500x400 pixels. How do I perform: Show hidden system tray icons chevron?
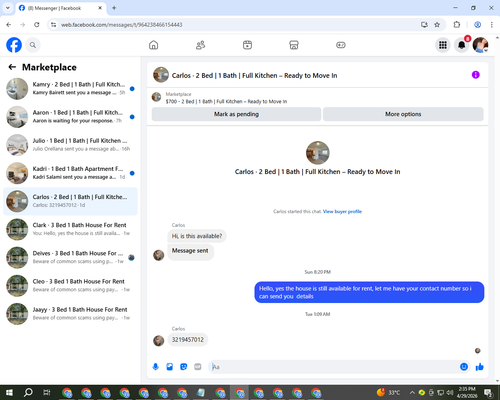click(x=412, y=393)
